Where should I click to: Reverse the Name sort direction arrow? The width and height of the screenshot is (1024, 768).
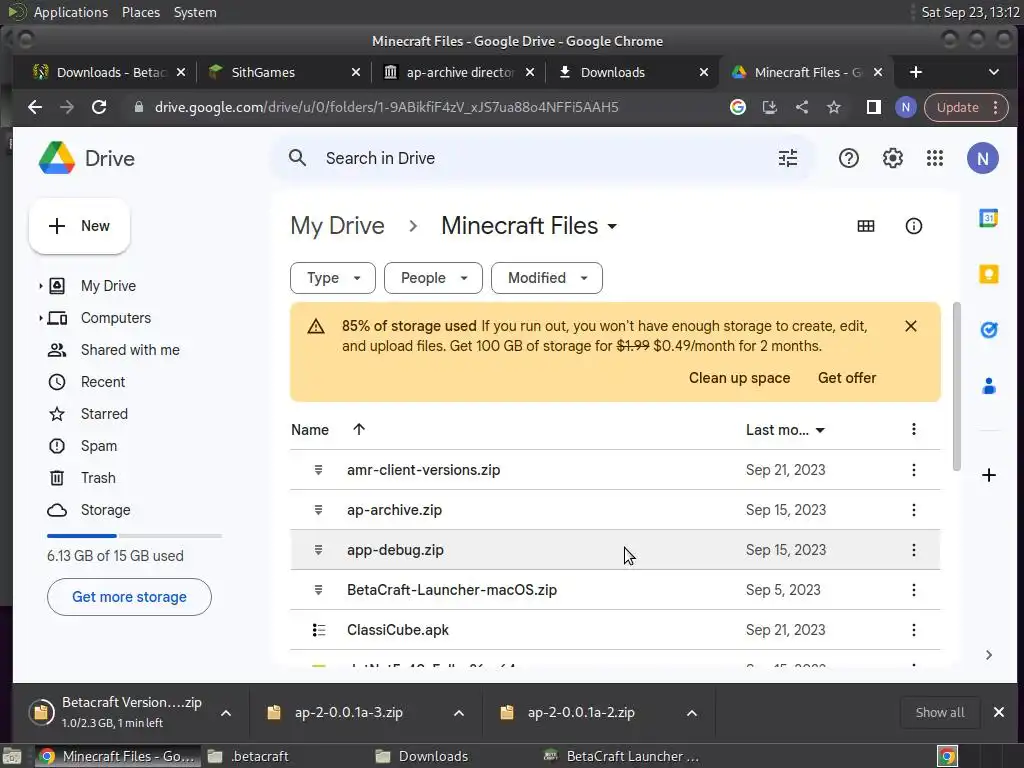click(x=359, y=430)
